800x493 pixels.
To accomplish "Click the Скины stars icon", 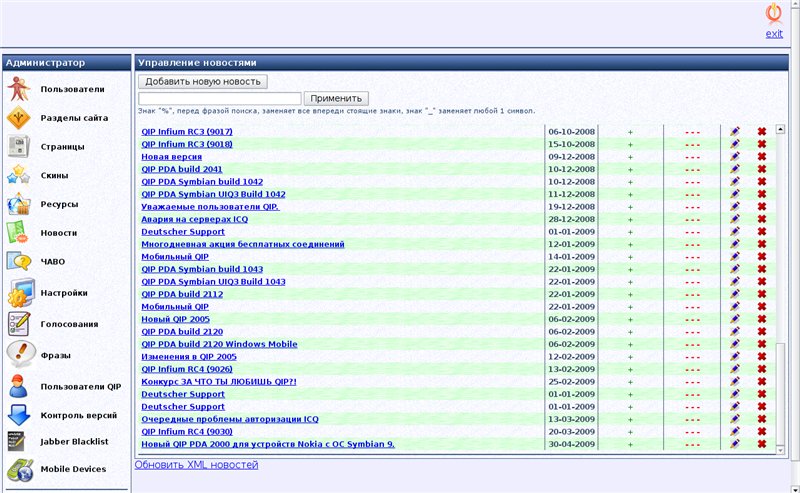I will (x=18, y=175).
